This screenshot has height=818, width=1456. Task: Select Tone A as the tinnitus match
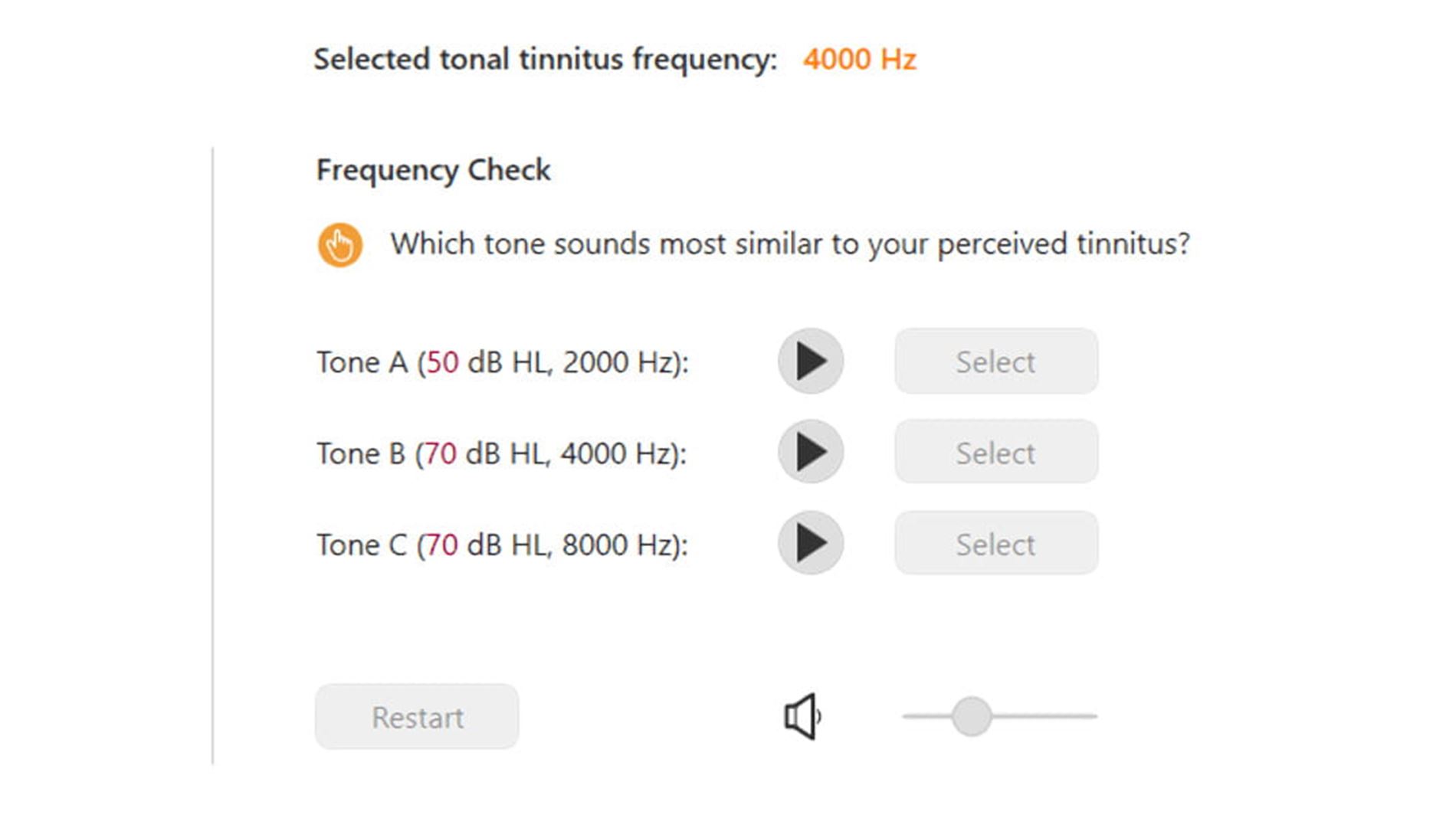995,362
